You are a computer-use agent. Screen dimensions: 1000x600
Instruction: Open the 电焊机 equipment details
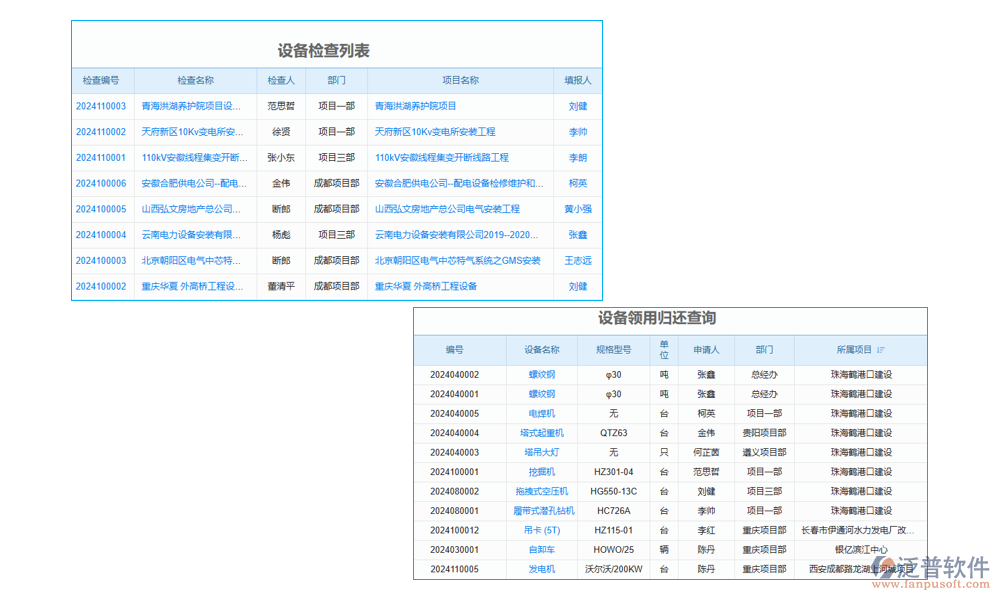(x=541, y=413)
